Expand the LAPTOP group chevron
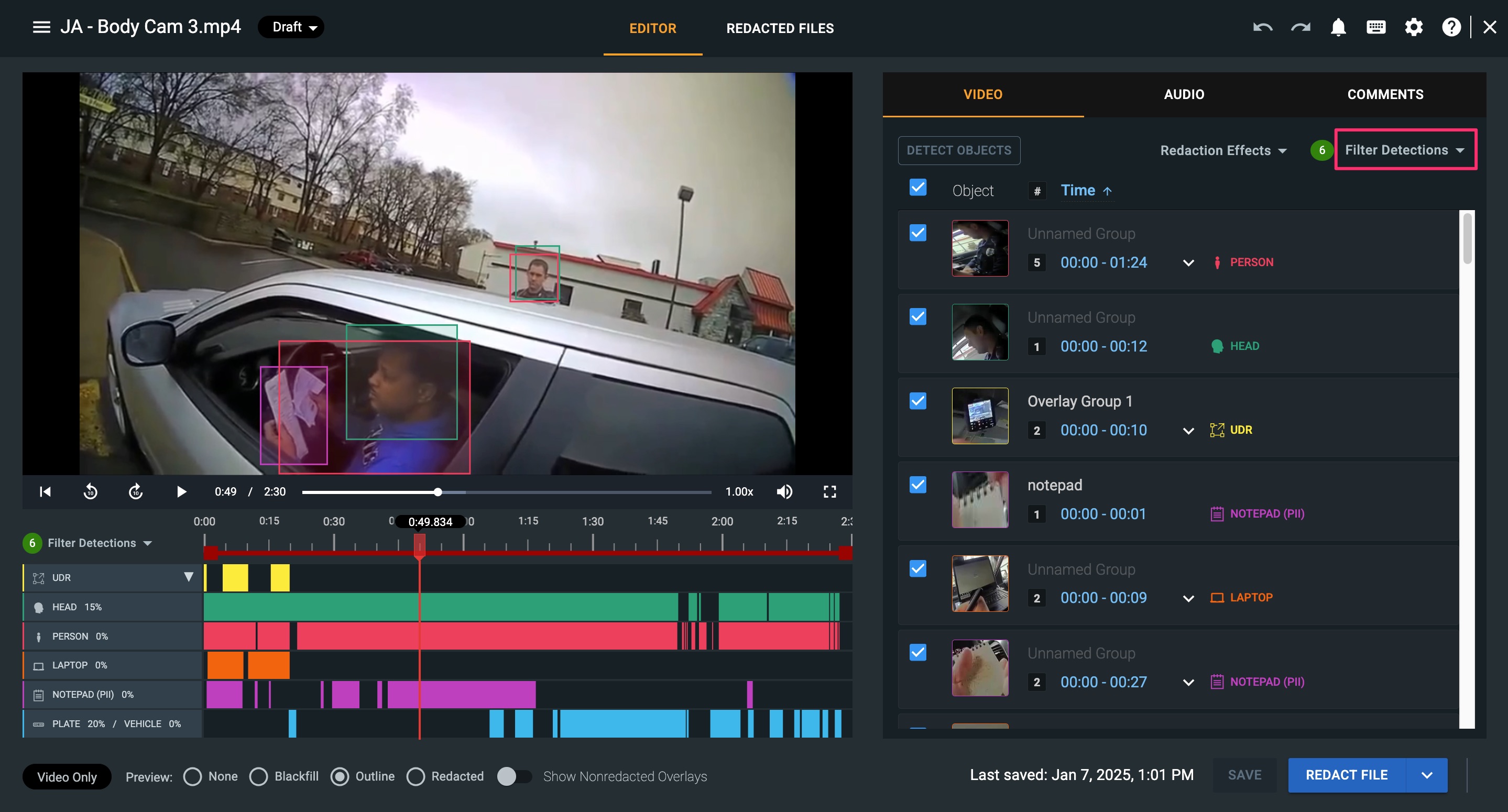The image size is (1508, 812). 1188,598
